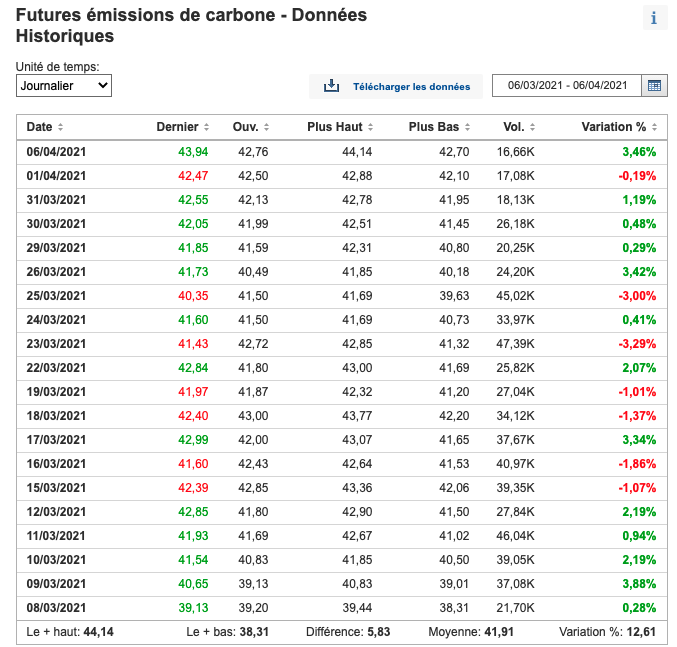Click the Dernier column header
Screen dimensions: 677x647
[x=177, y=127]
